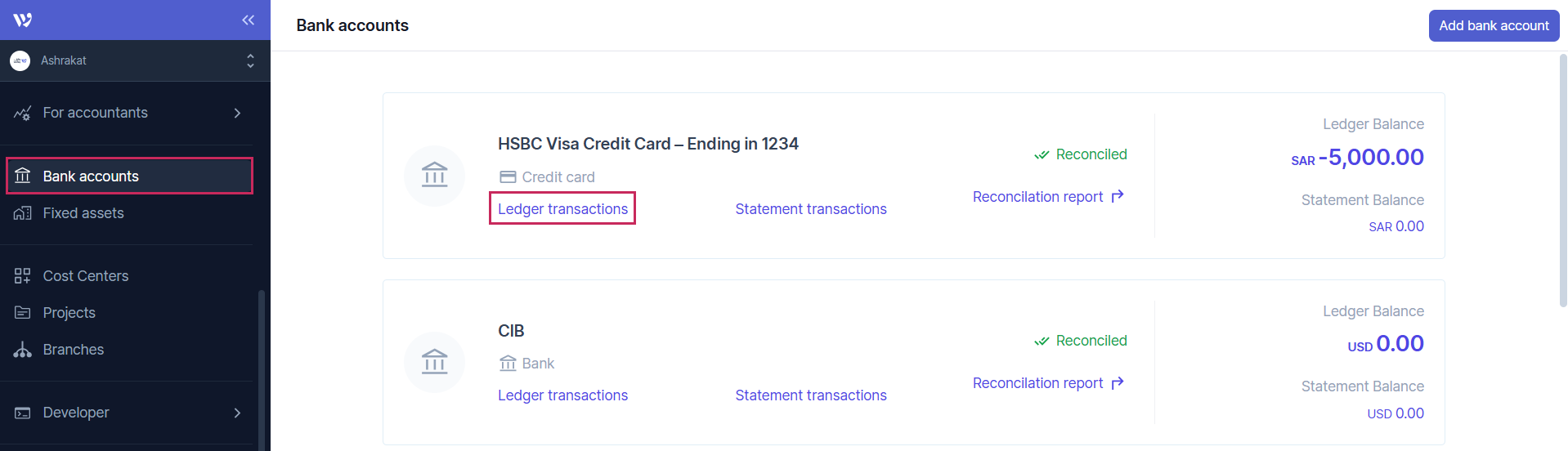The height and width of the screenshot is (451, 1568).
Task: Click the Wafeq logo icon
Action: (23, 20)
